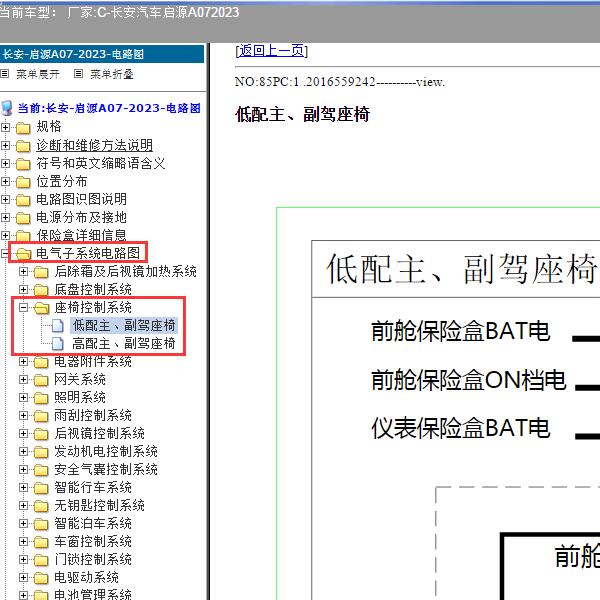Click the document icon of 低配主、副驾座椅
This screenshot has width=600, height=600.
tap(58, 326)
